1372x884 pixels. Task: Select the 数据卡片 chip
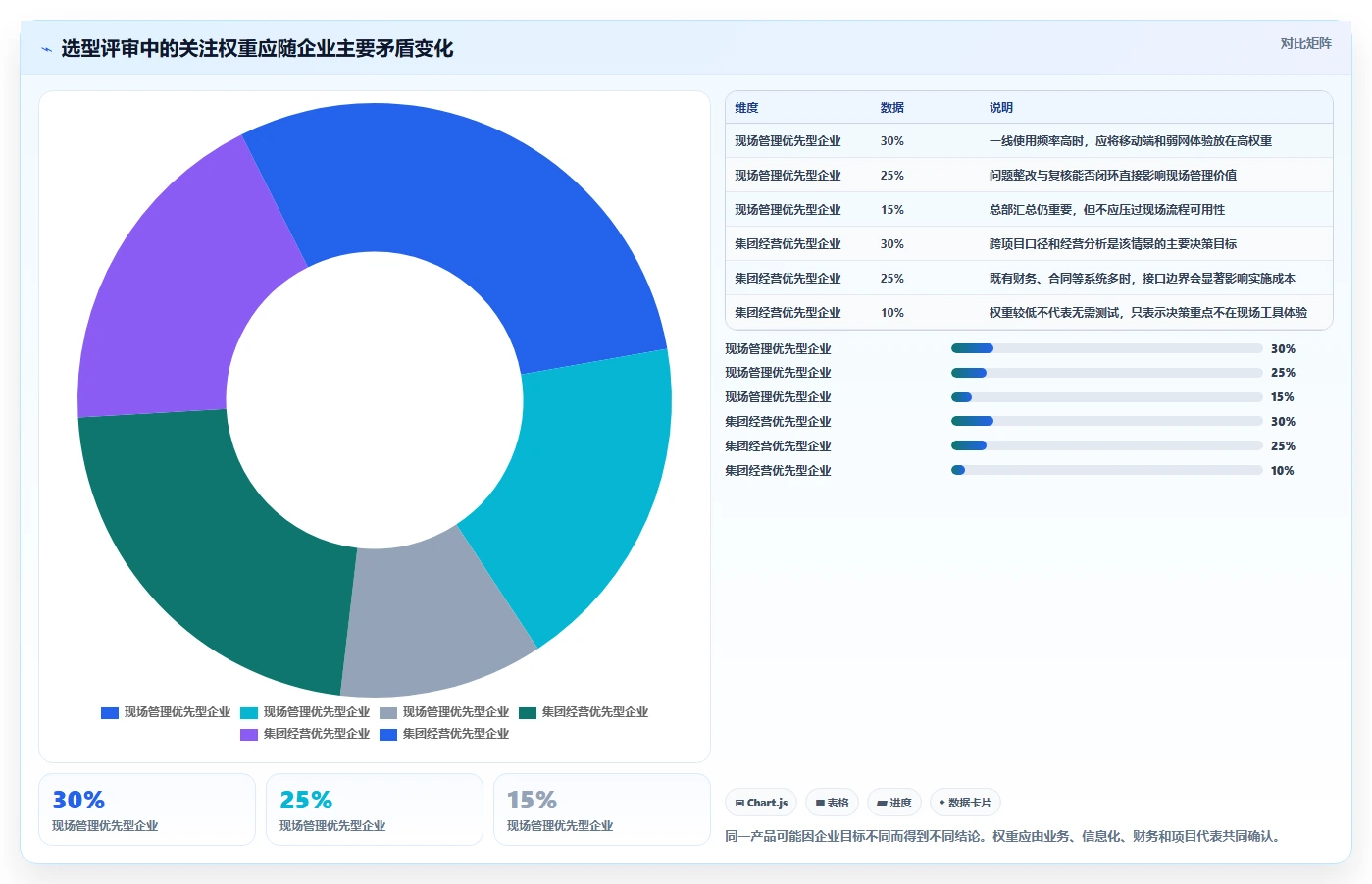pyautogui.click(x=965, y=803)
